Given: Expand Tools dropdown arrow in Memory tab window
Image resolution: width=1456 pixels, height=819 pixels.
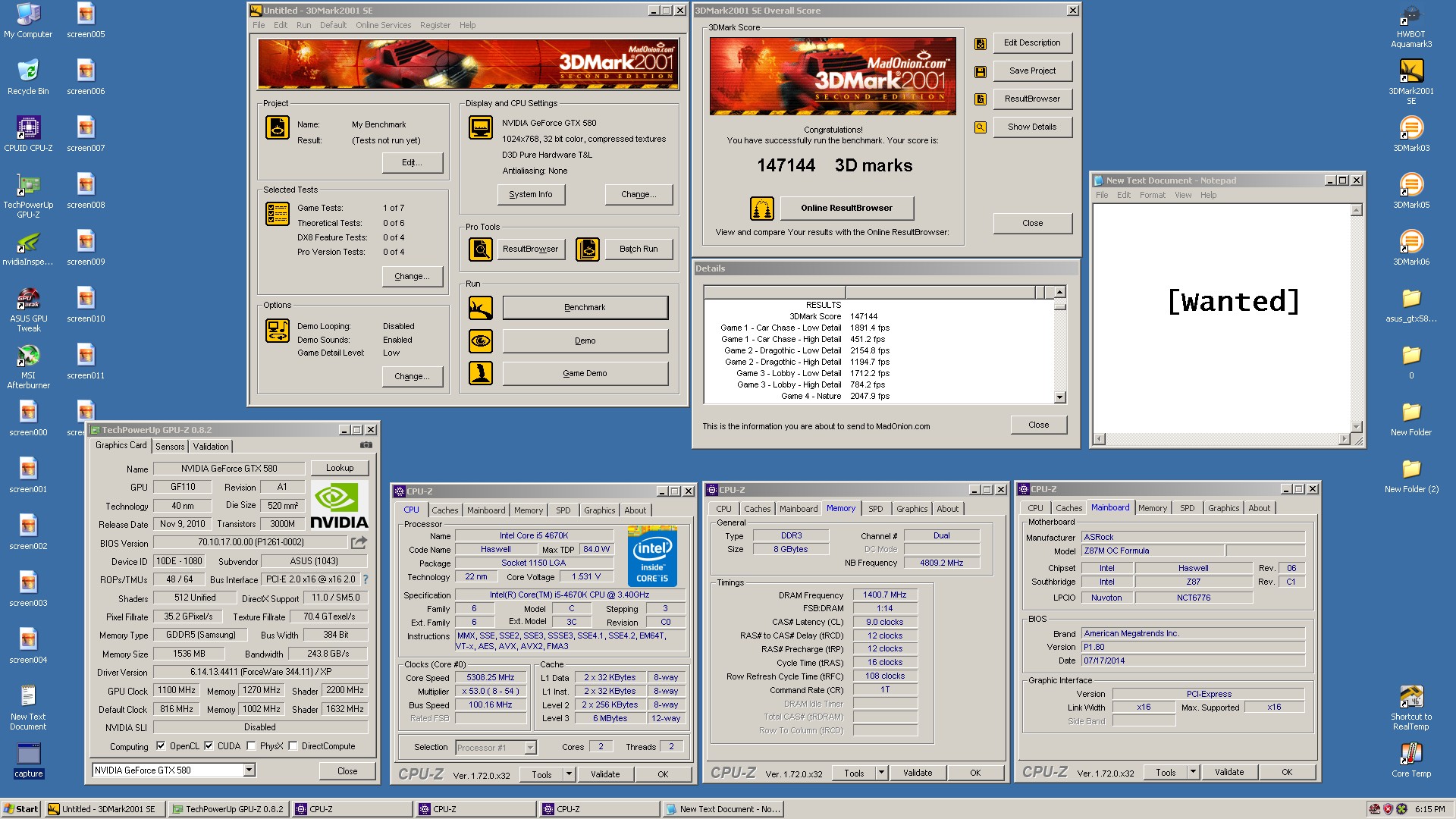Looking at the screenshot, I should pos(881,773).
